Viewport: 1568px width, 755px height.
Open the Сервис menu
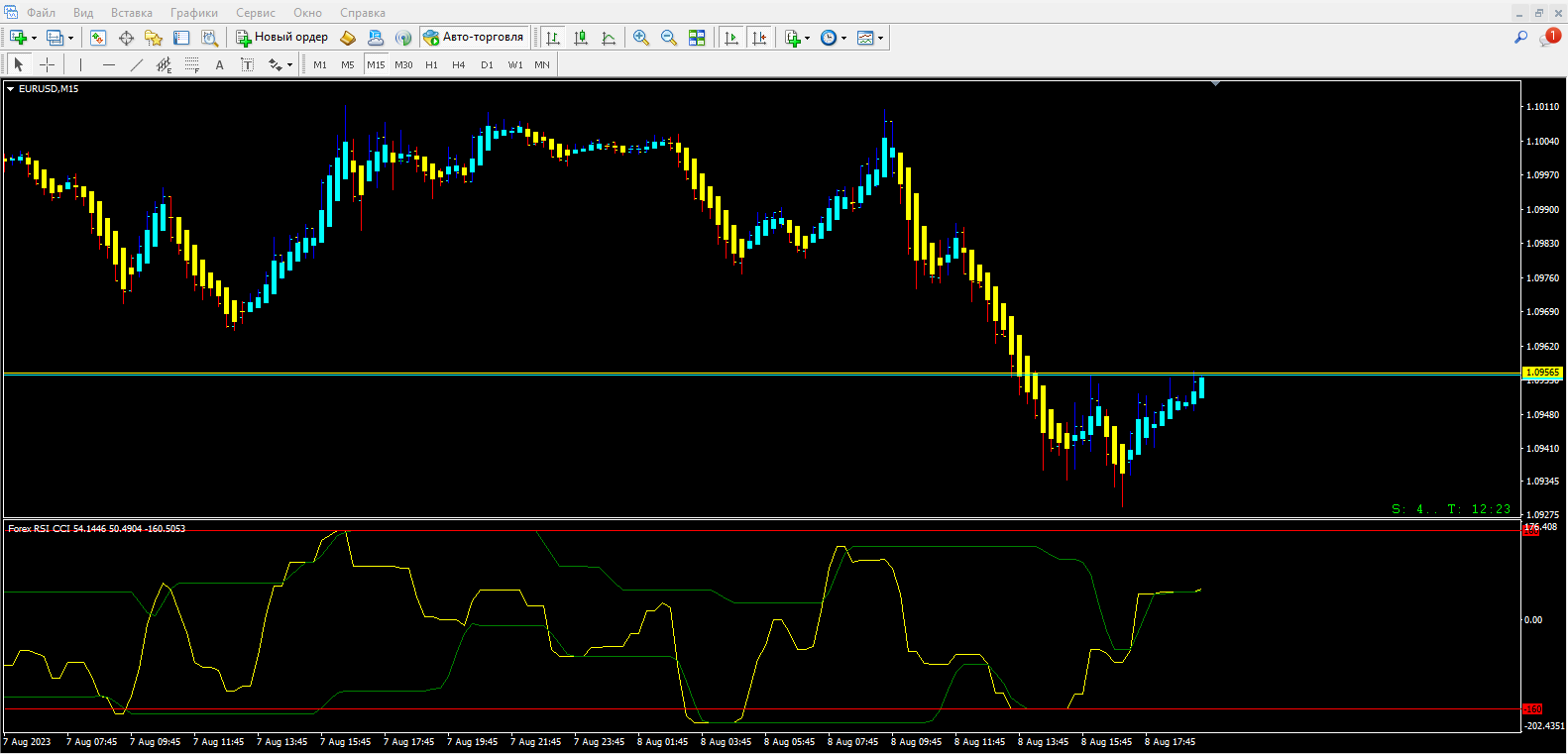pos(255,13)
